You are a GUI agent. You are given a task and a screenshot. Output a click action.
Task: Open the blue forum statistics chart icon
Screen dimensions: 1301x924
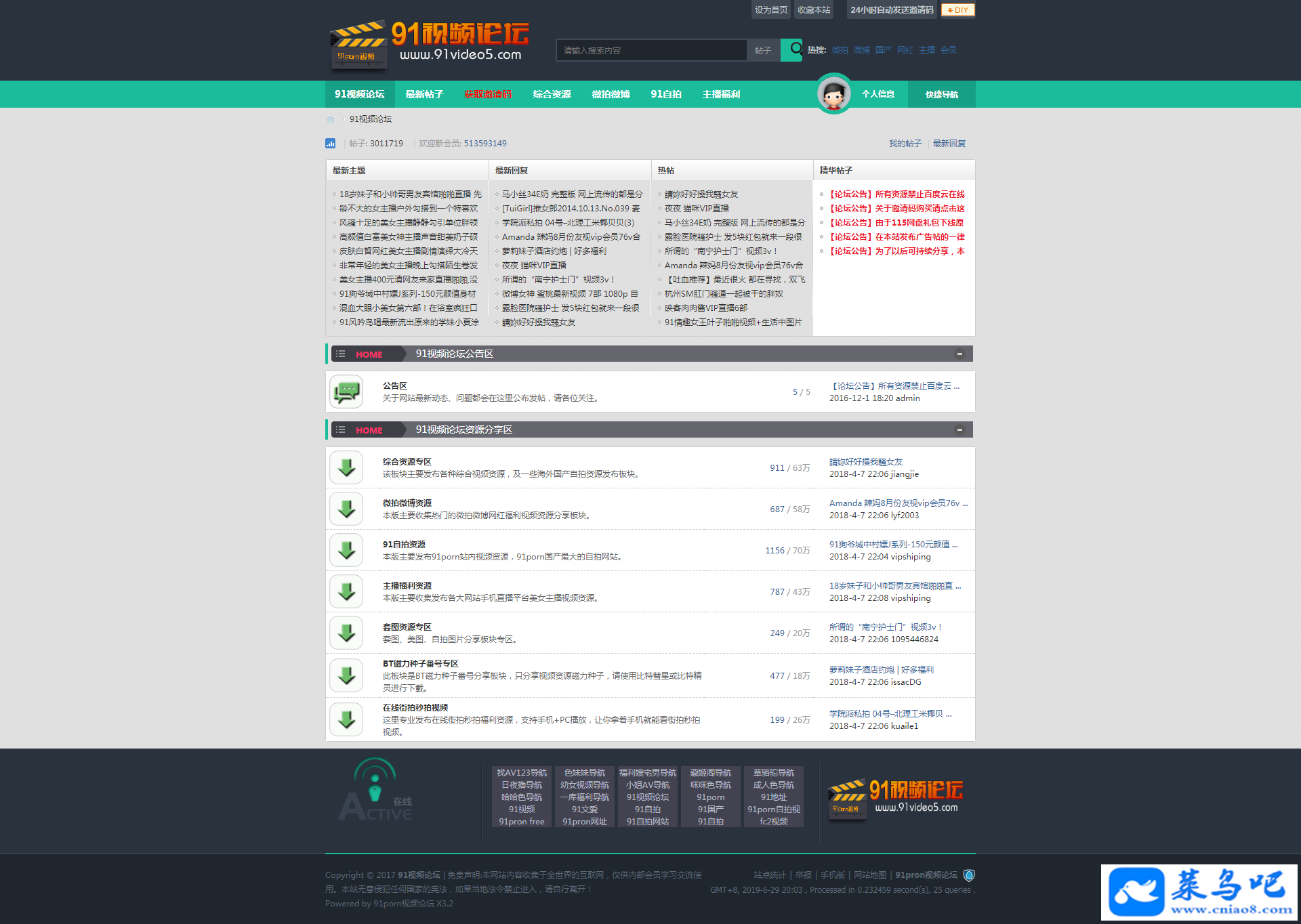click(x=331, y=144)
